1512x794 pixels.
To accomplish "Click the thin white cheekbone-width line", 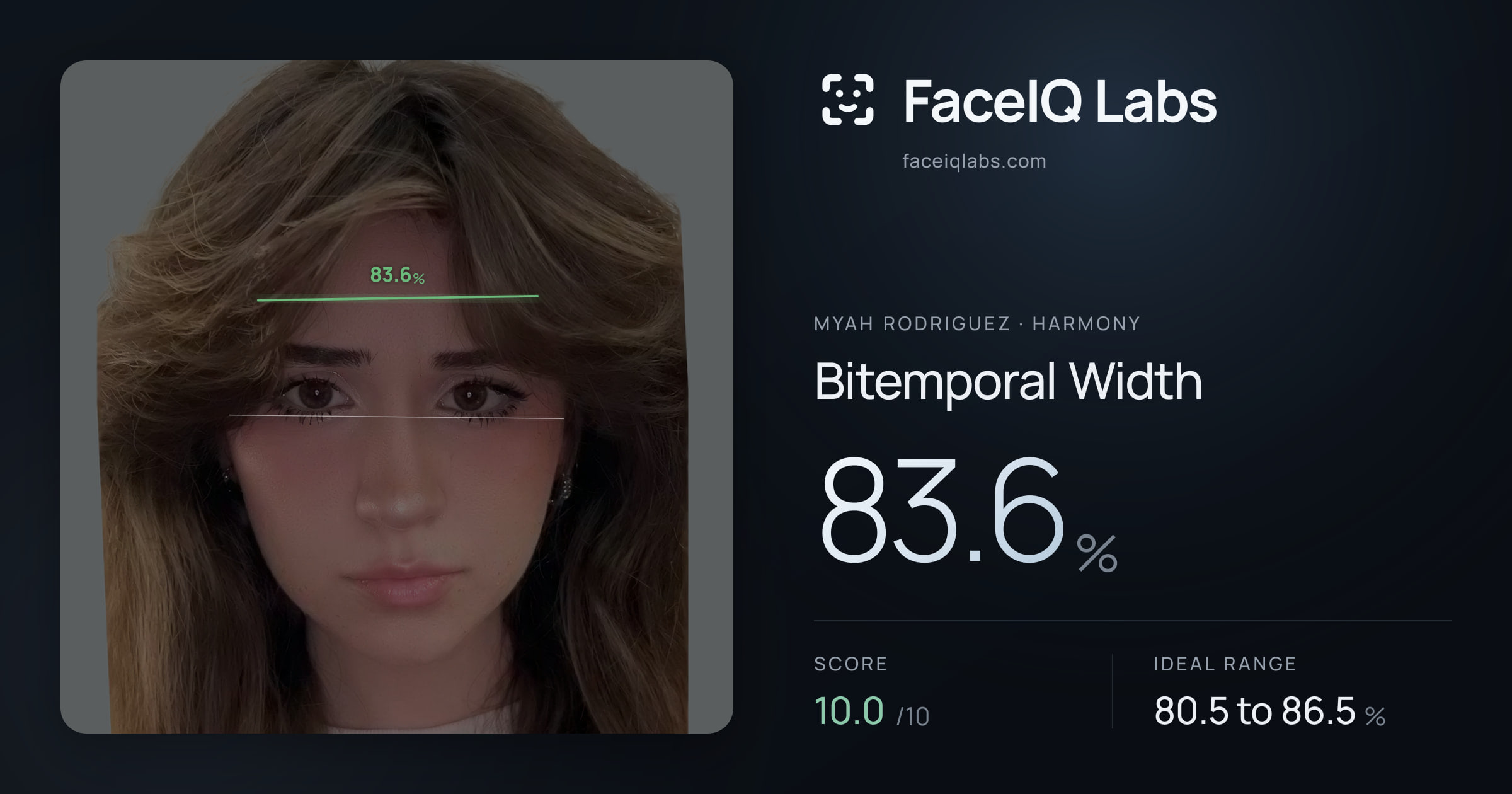I will pyautogui.click(x=396, y=417).
